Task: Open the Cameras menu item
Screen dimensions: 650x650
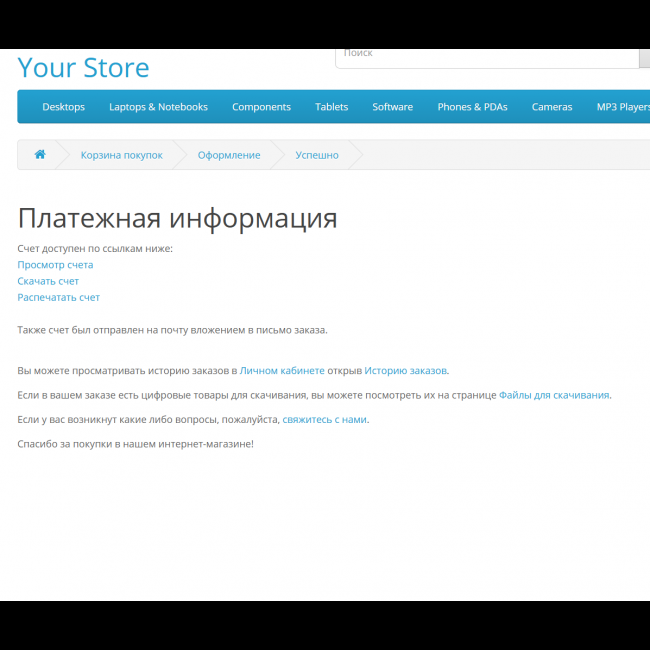Action: (552, 107)
